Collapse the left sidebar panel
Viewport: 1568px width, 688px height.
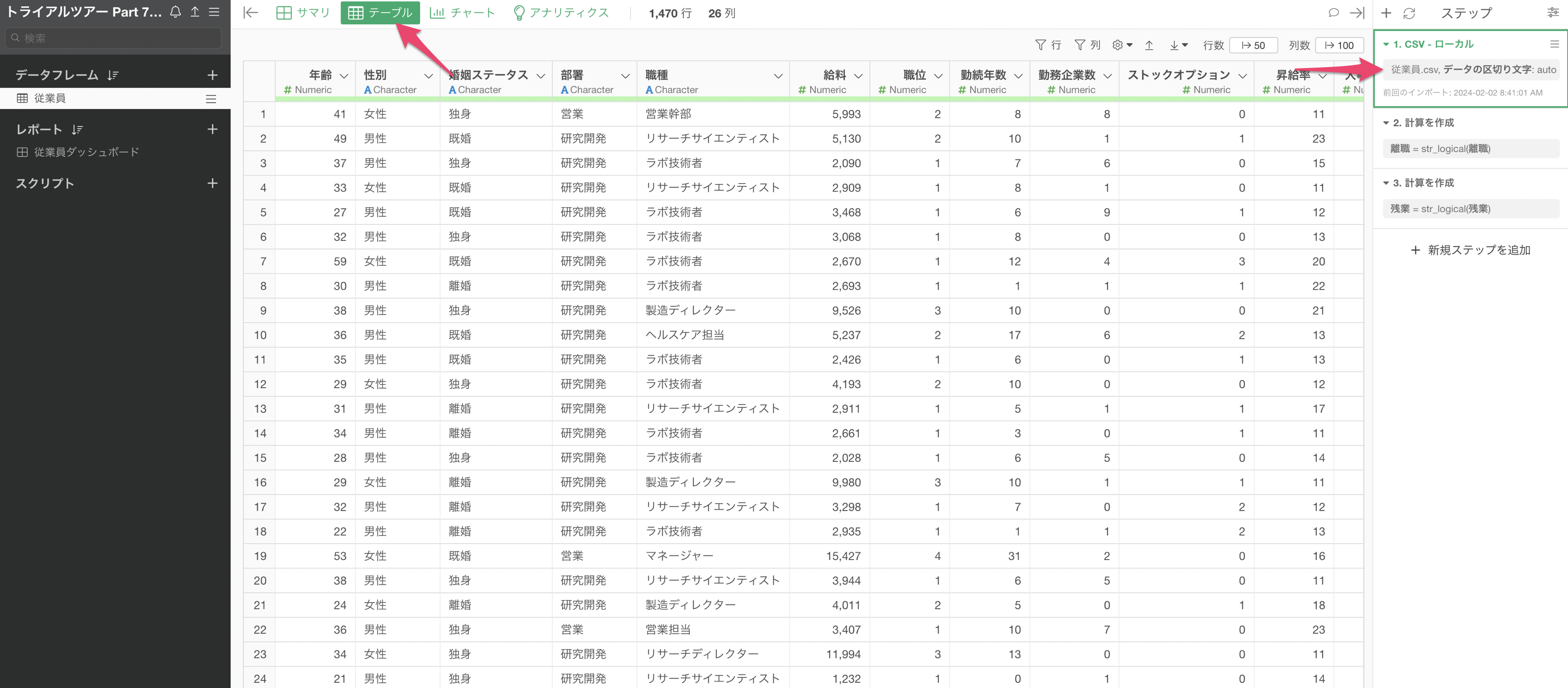tap(251, 13)
